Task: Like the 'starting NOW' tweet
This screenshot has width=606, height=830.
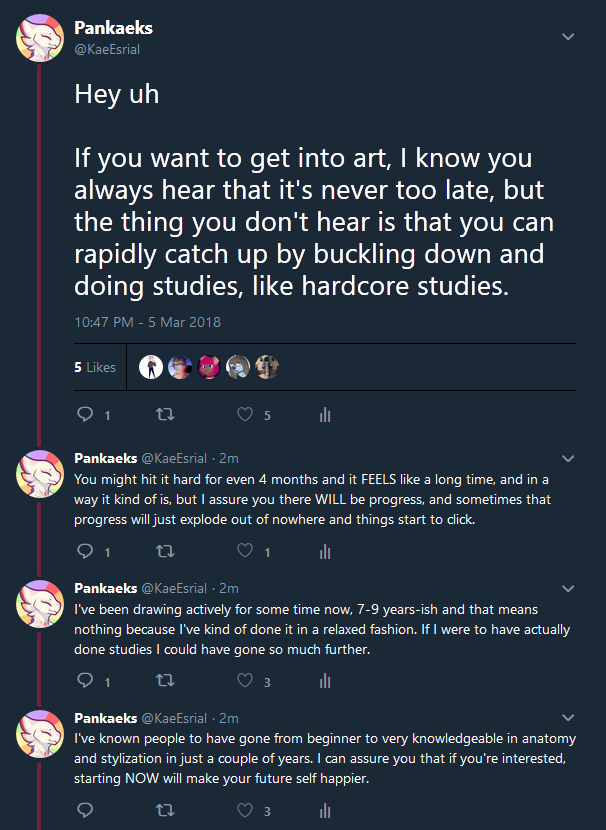Action: (245, 811)
